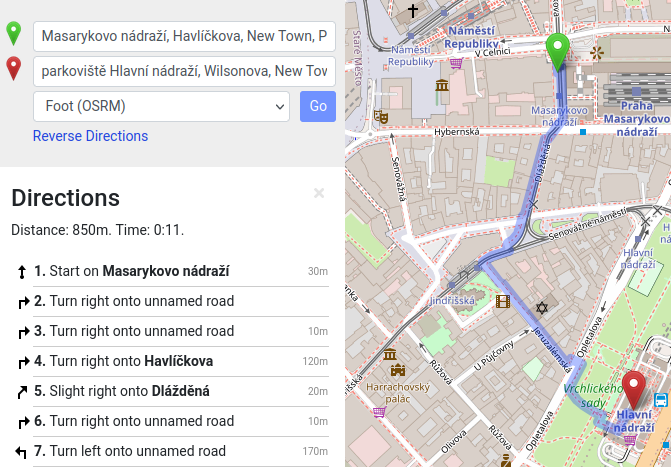Click the green marker beside the start field
This screenshot has height=467, width=671.
tap(14, 36)
